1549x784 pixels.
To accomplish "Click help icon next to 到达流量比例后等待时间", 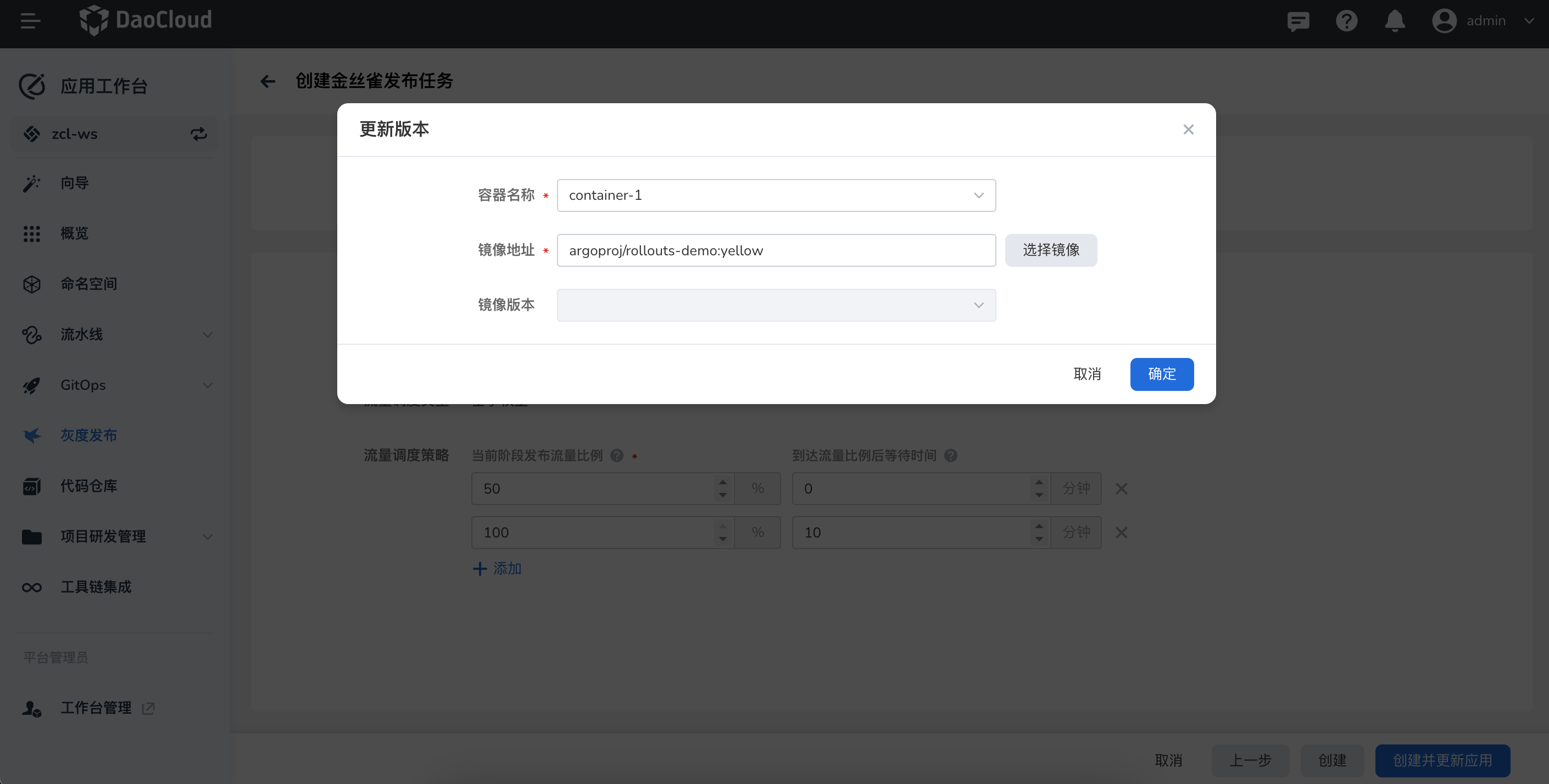I will (x=951, y=456).
